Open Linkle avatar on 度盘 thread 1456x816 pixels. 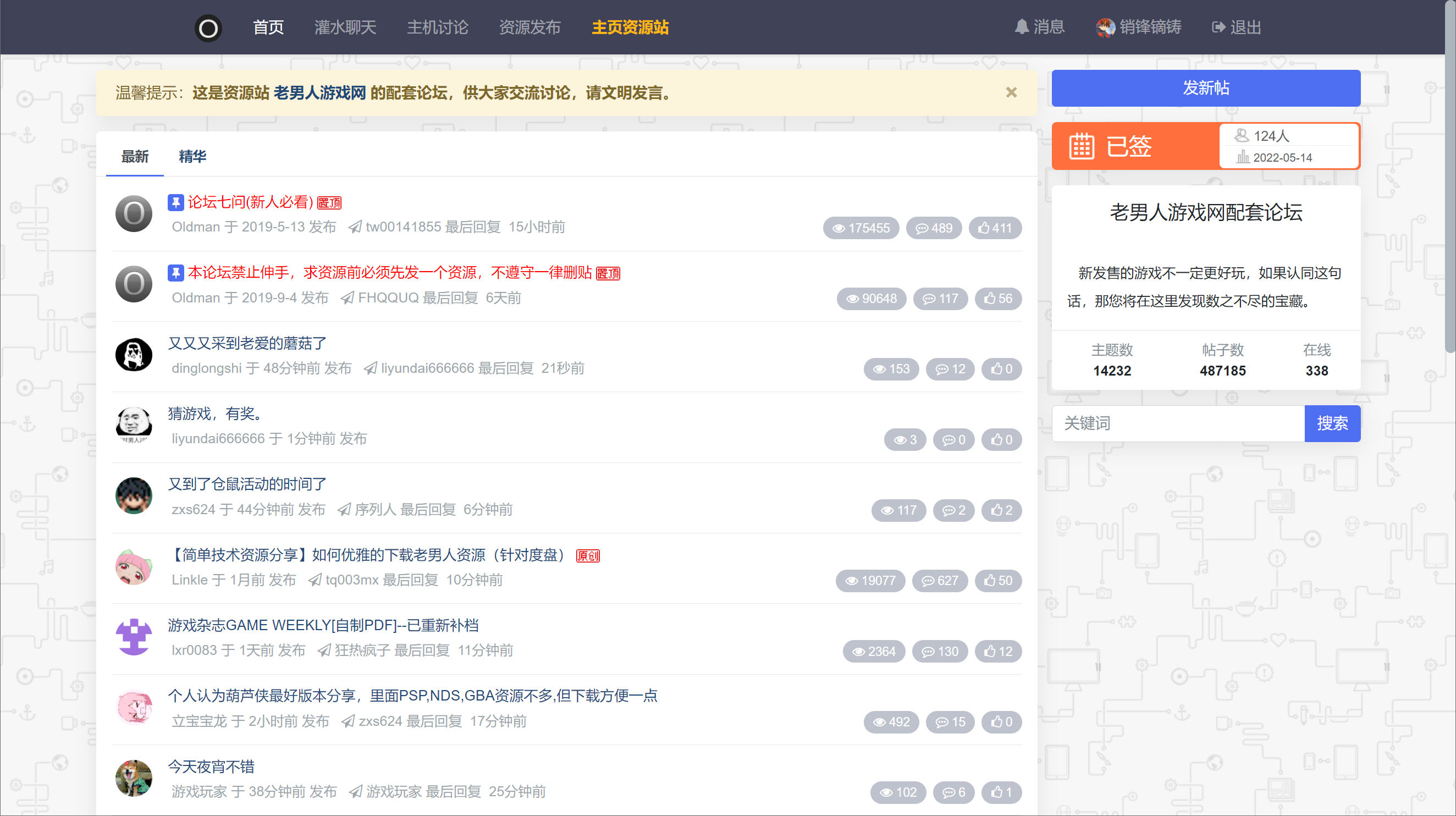click(134, 566)
